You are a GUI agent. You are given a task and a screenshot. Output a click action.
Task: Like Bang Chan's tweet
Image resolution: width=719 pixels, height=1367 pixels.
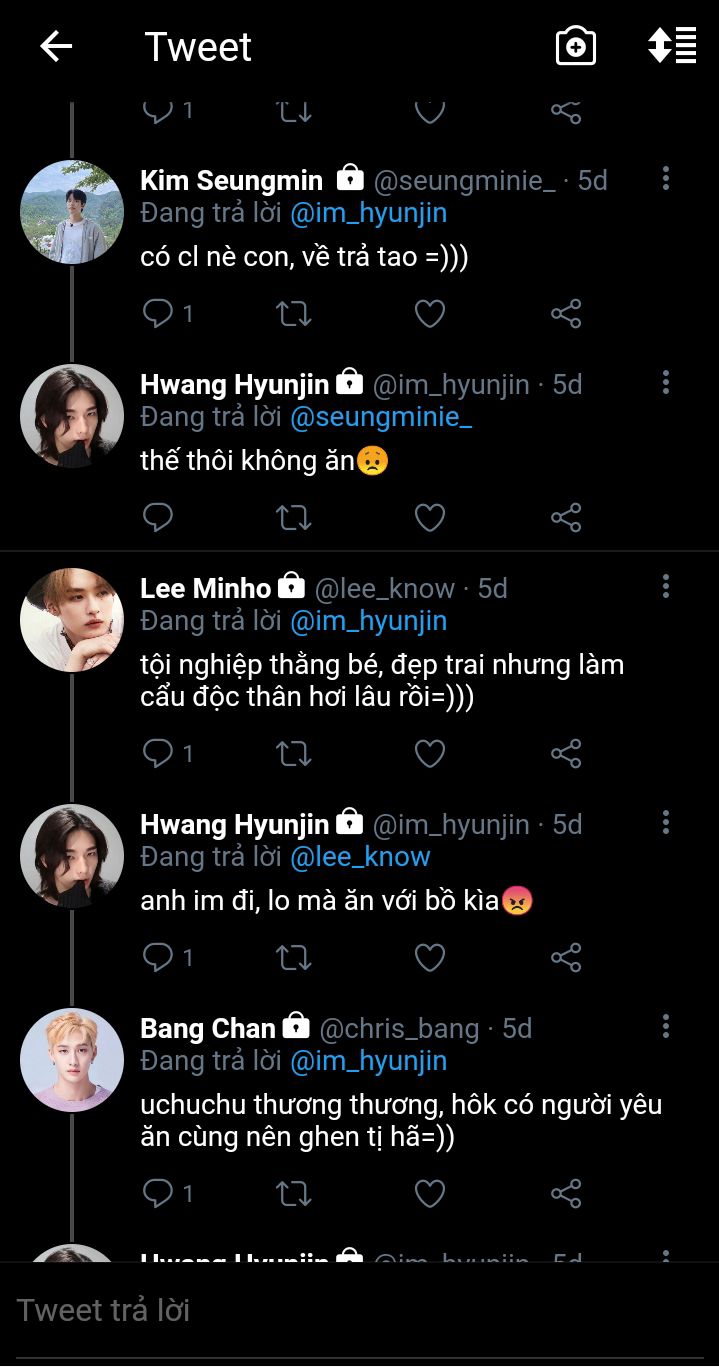pos(430,1193)
